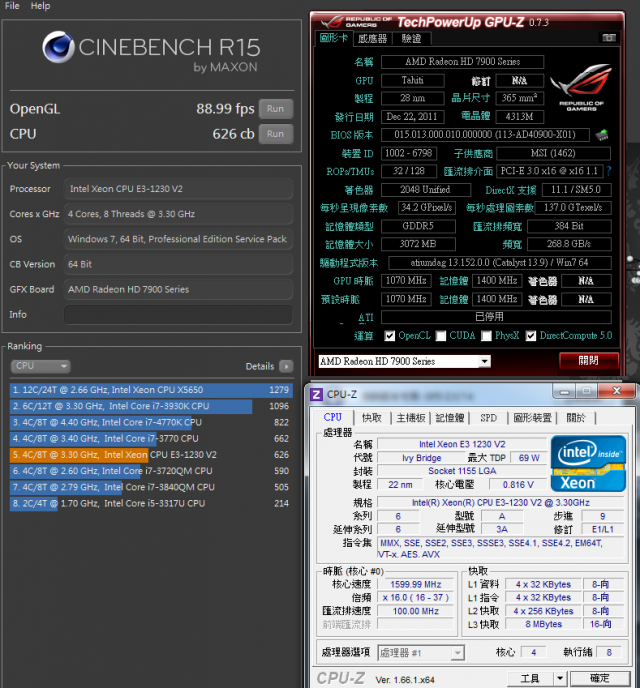The width and height of the screenshot is (640, 689).
Task: Select ranking row Core i7-3770 CPU
Action: tap(151, 439)
